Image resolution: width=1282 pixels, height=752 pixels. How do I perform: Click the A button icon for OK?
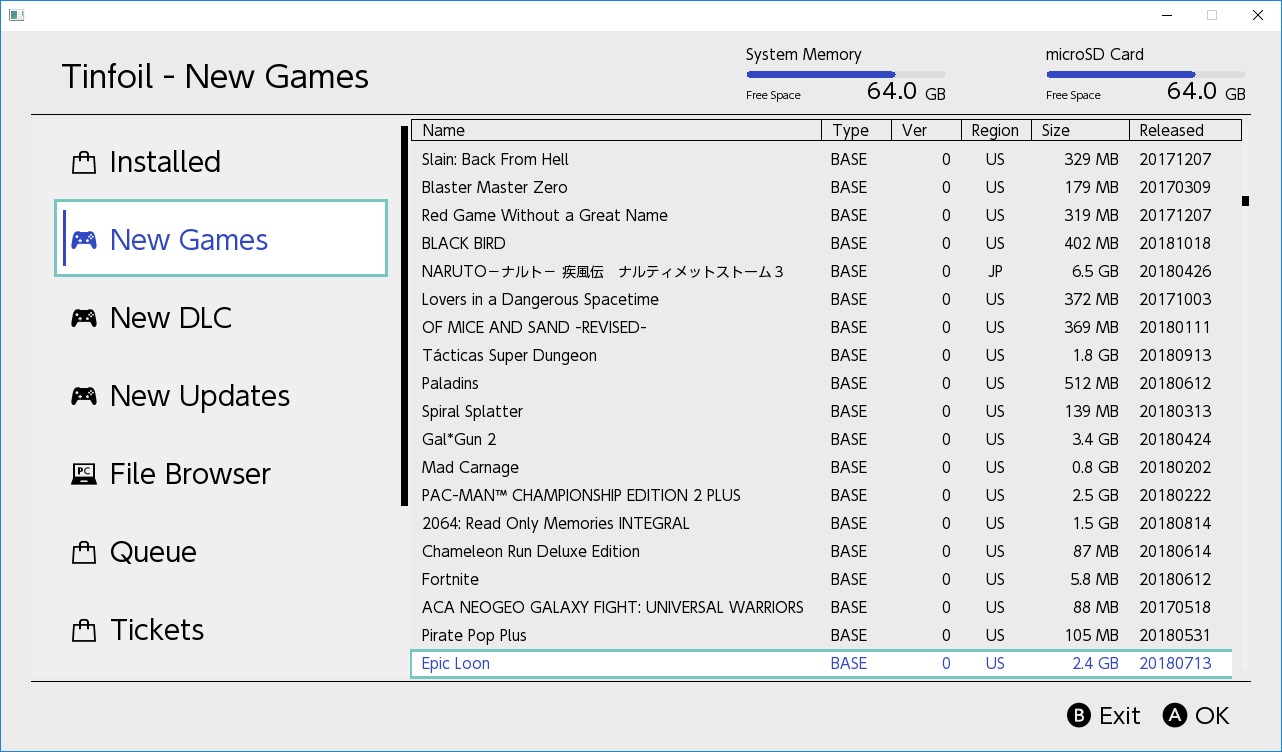[1175, 716]
